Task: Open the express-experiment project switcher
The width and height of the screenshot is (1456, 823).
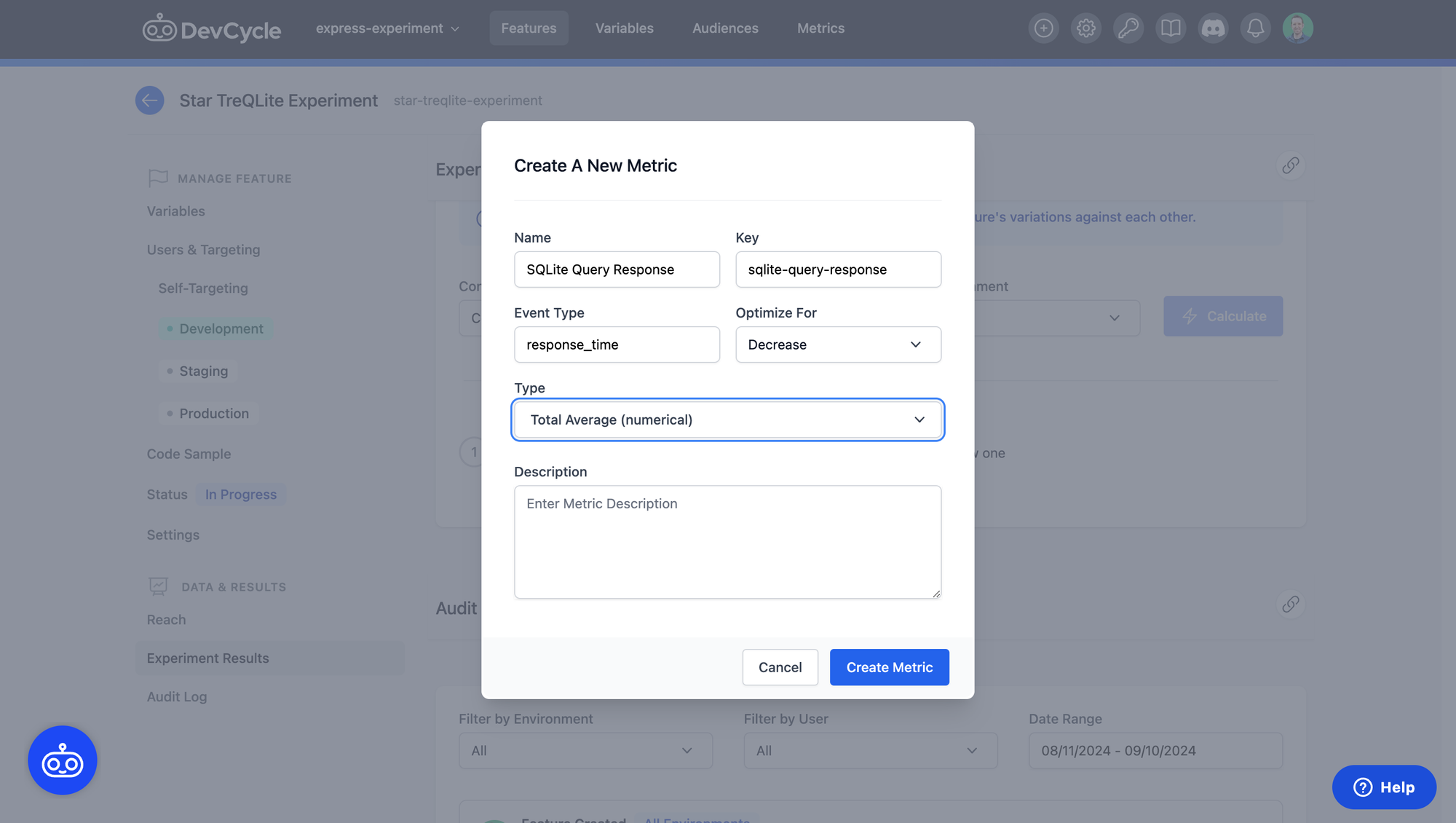Action: pyautogui.click(x=387, y=28)
